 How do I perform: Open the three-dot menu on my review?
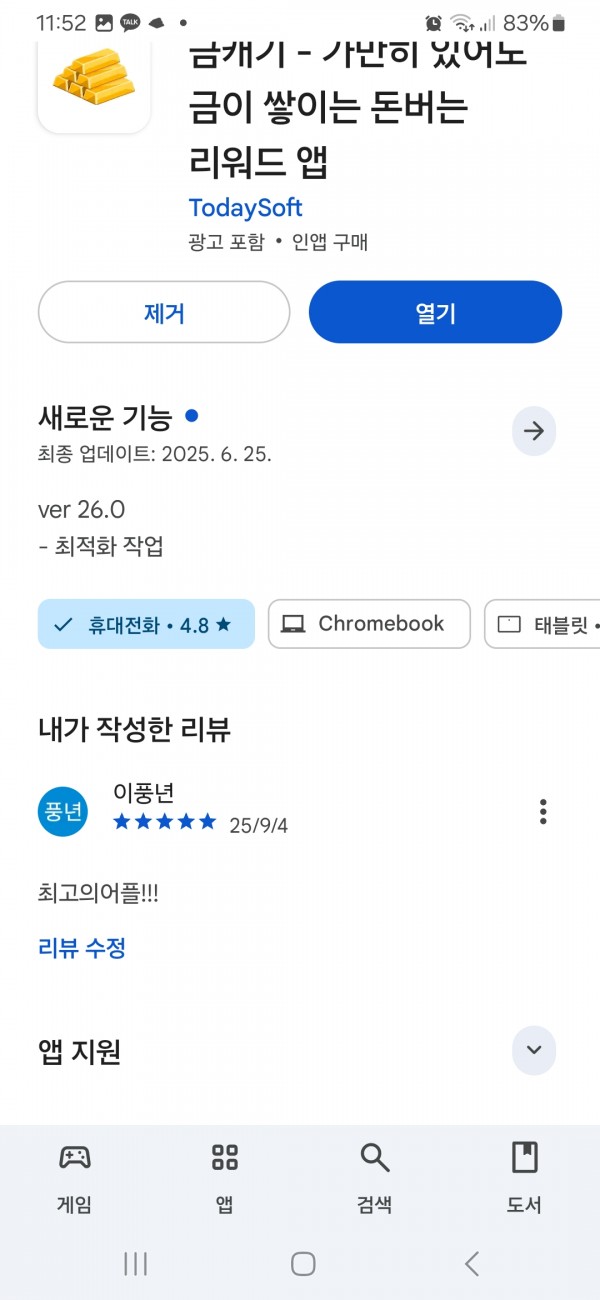click(543, 811)
